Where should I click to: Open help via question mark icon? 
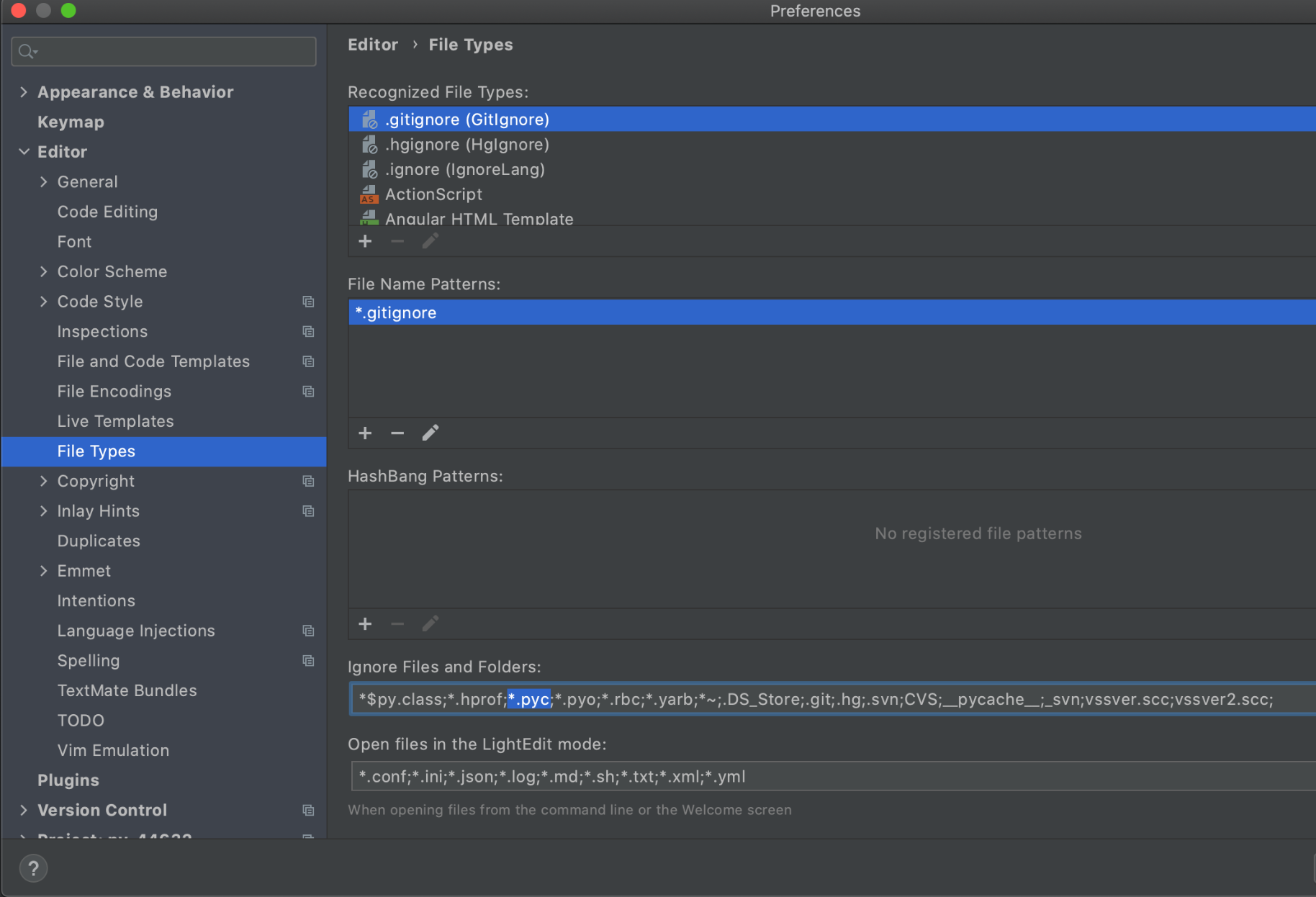(33, 867)
